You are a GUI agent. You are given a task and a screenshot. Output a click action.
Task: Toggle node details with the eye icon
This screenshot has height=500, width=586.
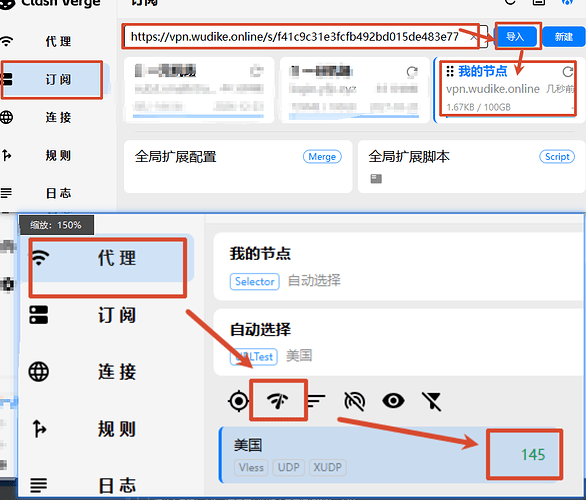tap(393, 401)
